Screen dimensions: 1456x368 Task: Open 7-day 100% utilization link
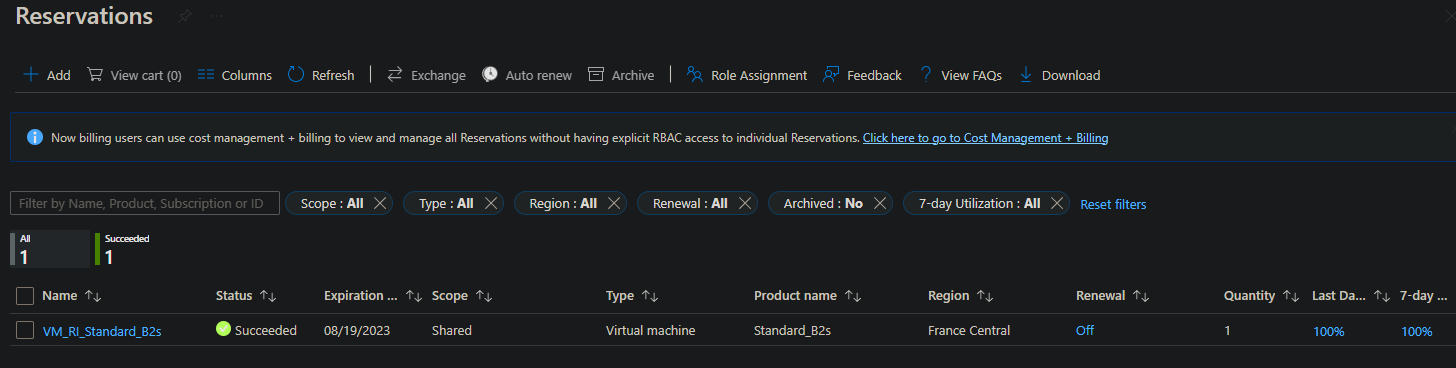[1417, 331]
